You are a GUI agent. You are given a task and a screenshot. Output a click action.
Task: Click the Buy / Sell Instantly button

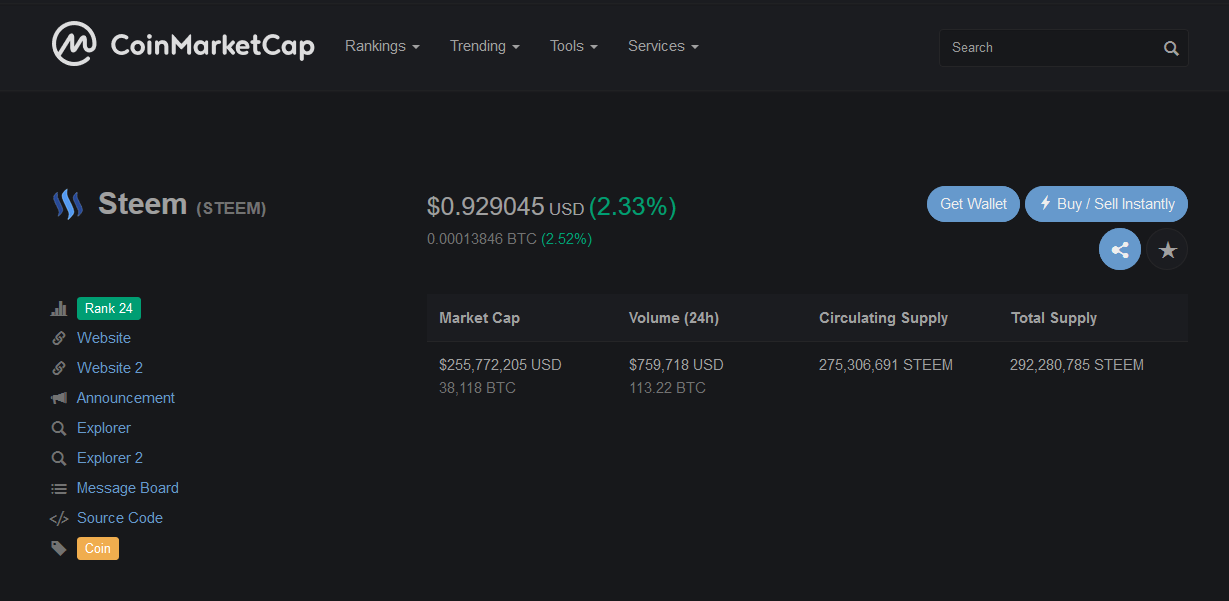point(1106,204)
